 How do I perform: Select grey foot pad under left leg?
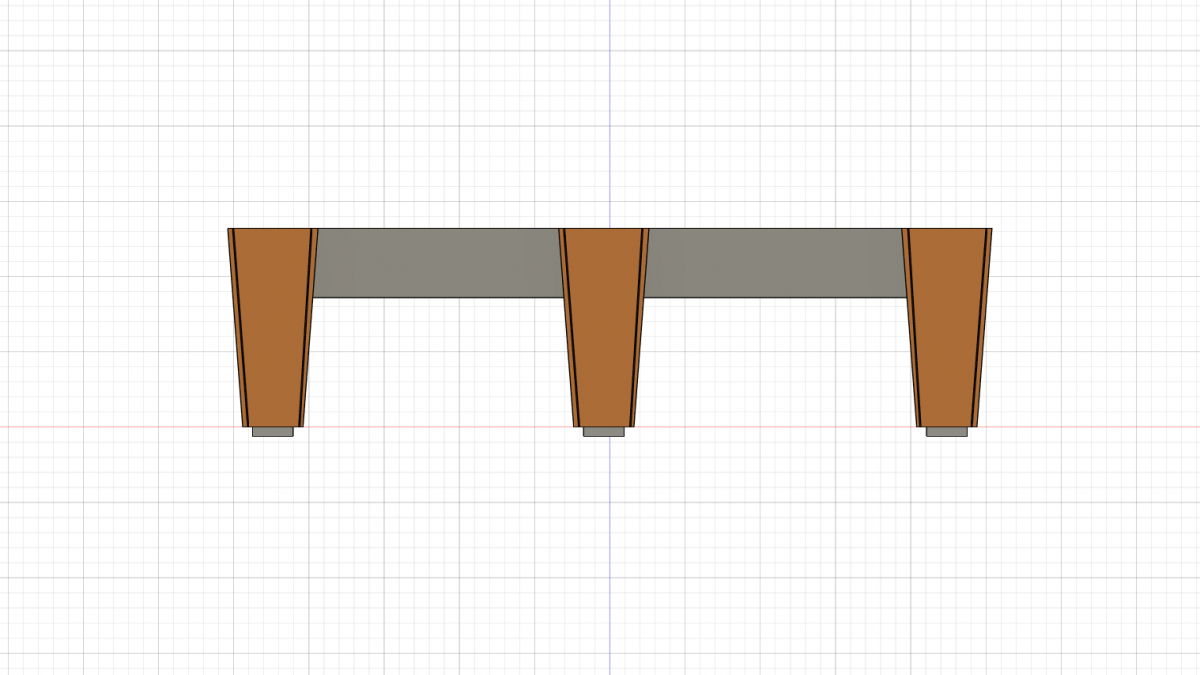coord(273,432)
